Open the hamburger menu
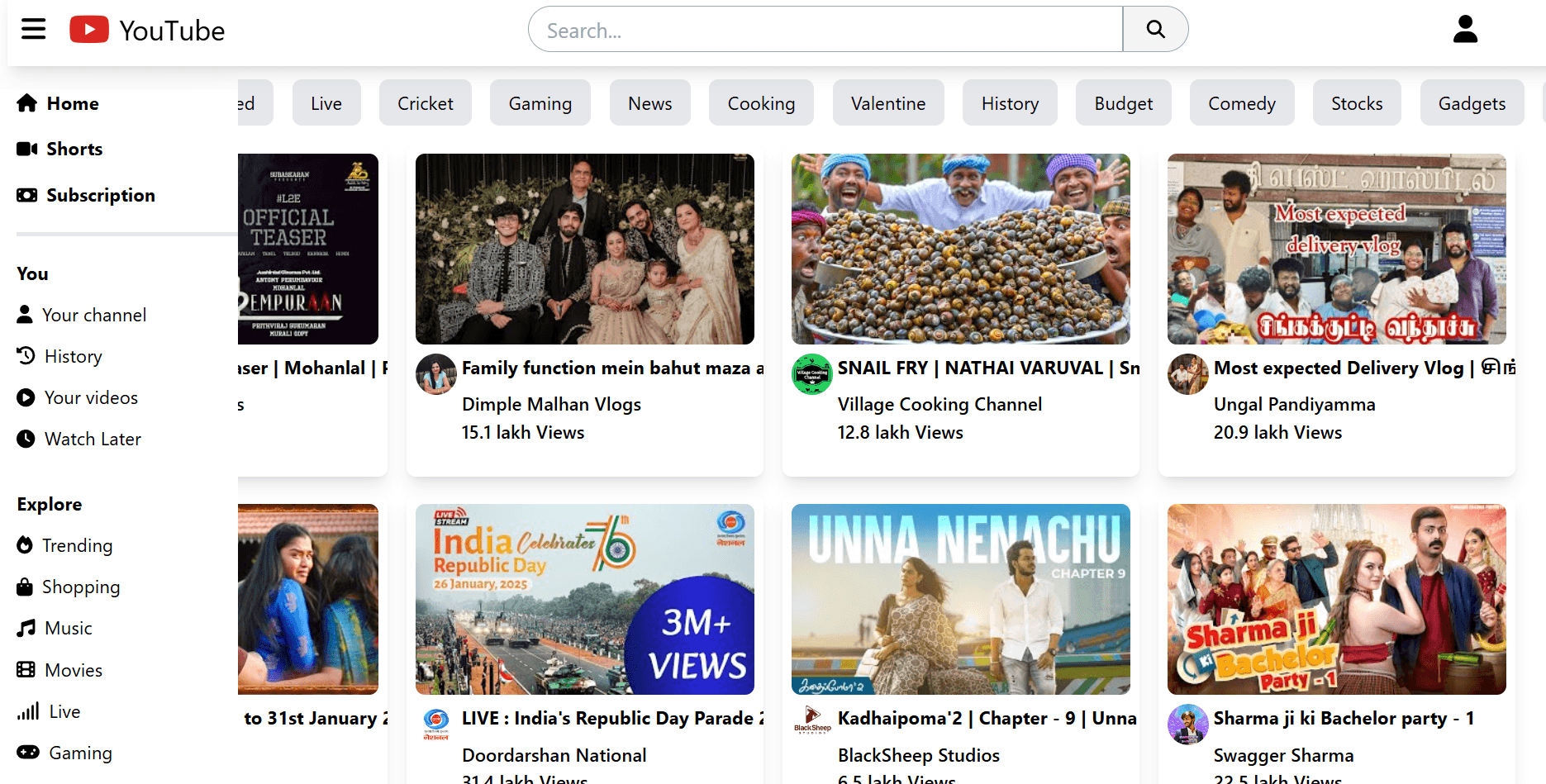This screenshot has height=784, width=1546. point(34,30)
